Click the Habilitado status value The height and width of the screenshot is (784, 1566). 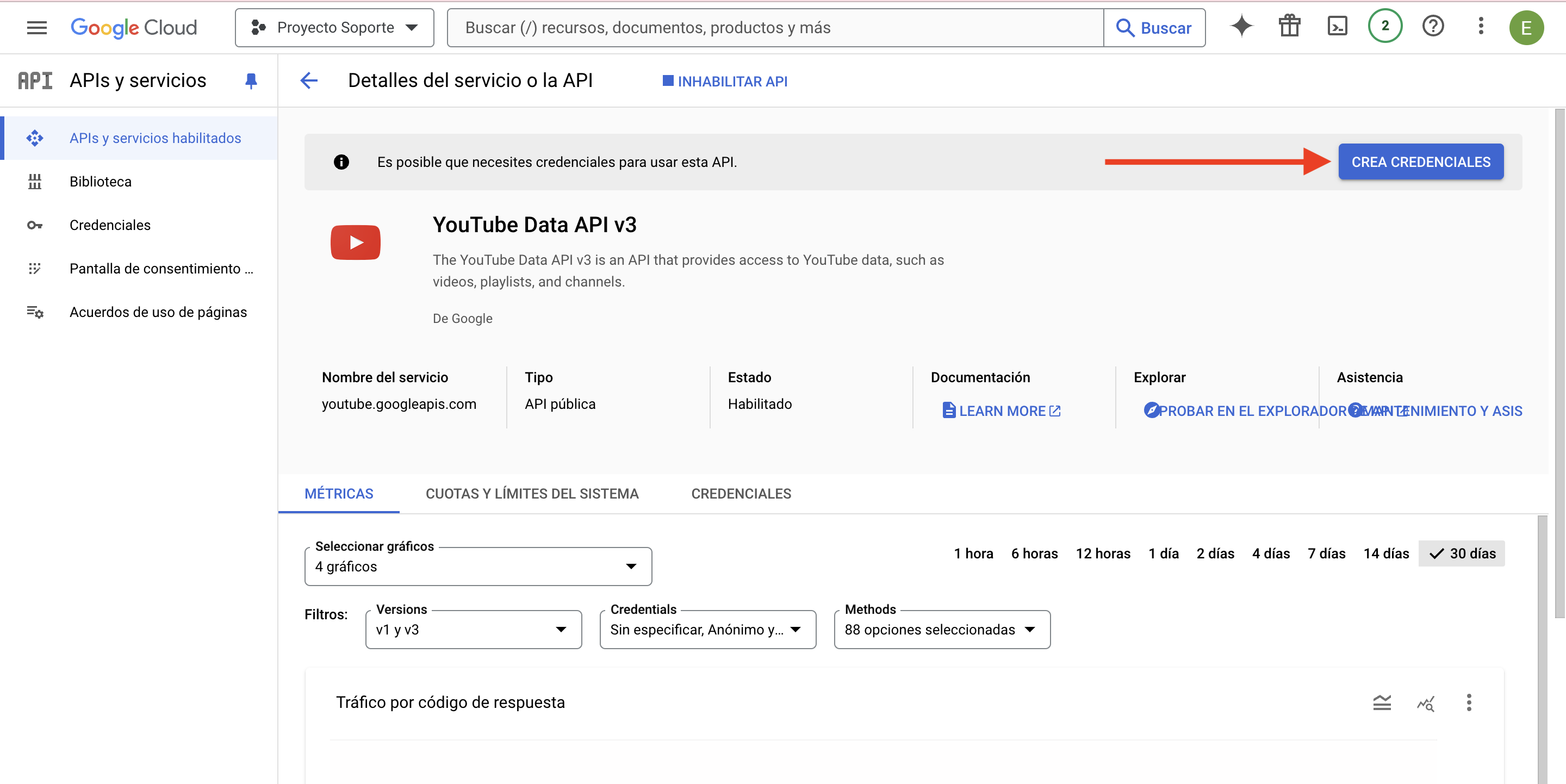coord(760,404)
